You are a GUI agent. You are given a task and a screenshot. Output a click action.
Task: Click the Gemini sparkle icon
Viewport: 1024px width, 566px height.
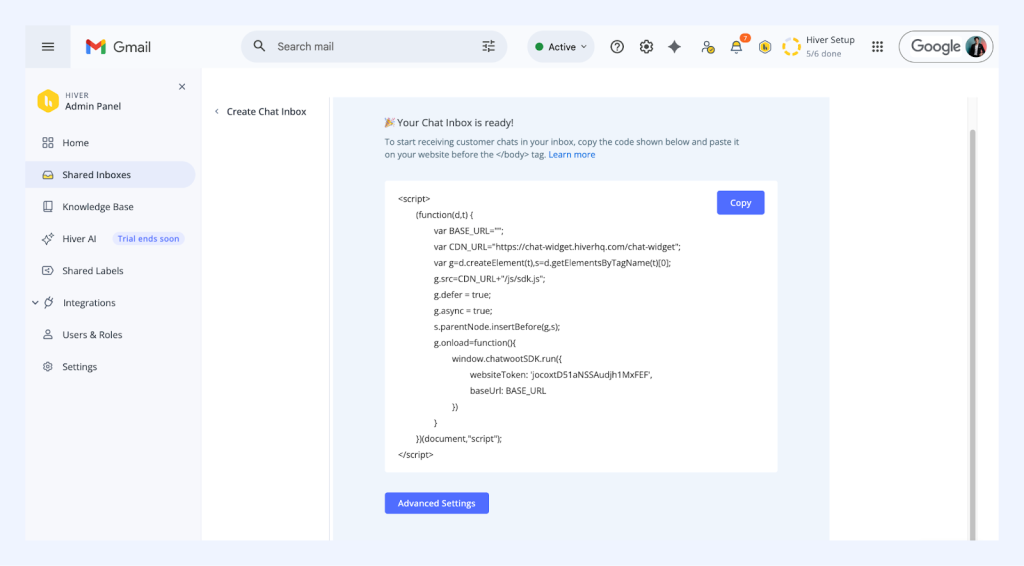(x=675, y=47)
